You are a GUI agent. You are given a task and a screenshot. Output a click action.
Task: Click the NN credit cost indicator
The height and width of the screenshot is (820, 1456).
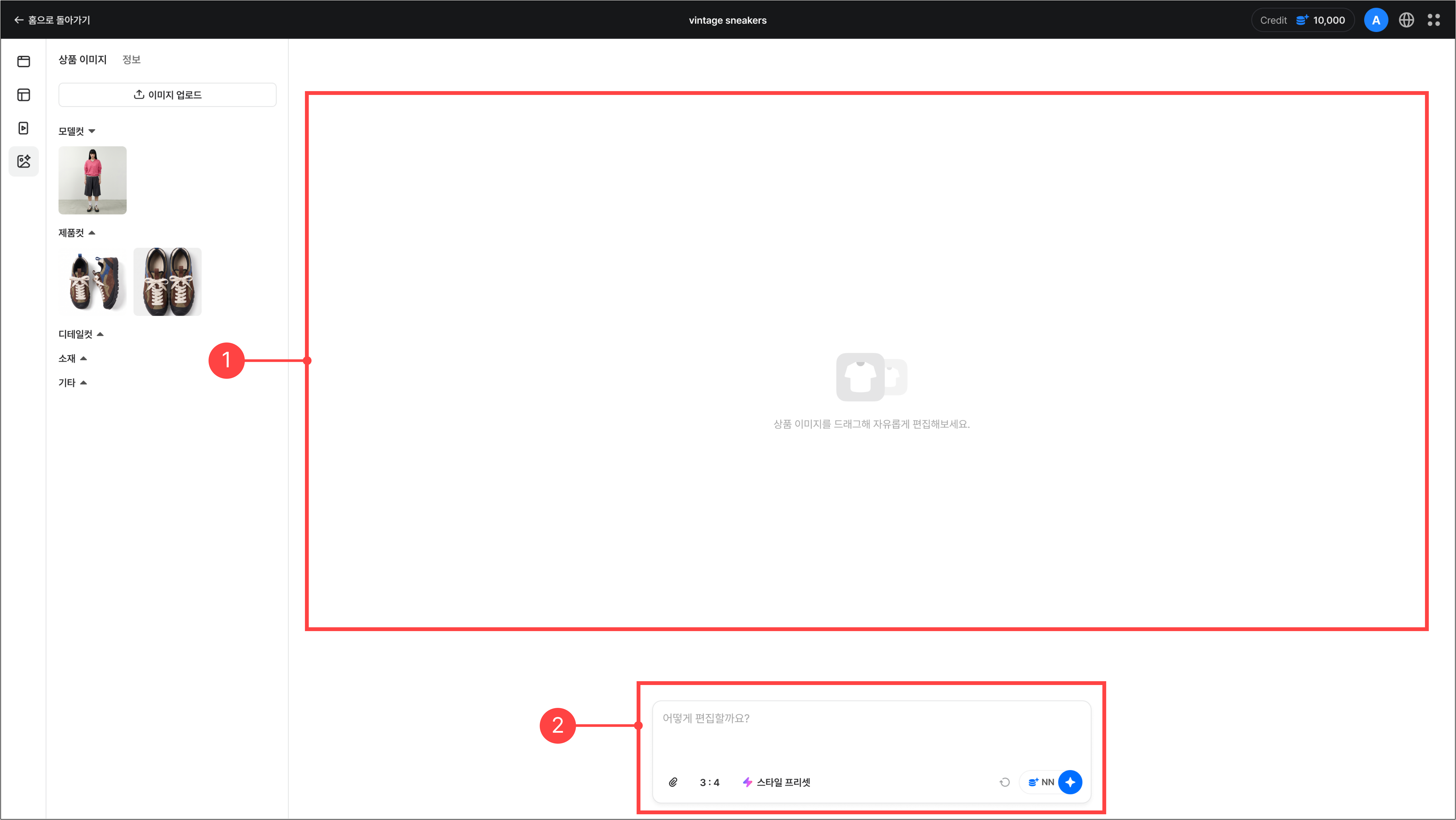[1041, 782]
